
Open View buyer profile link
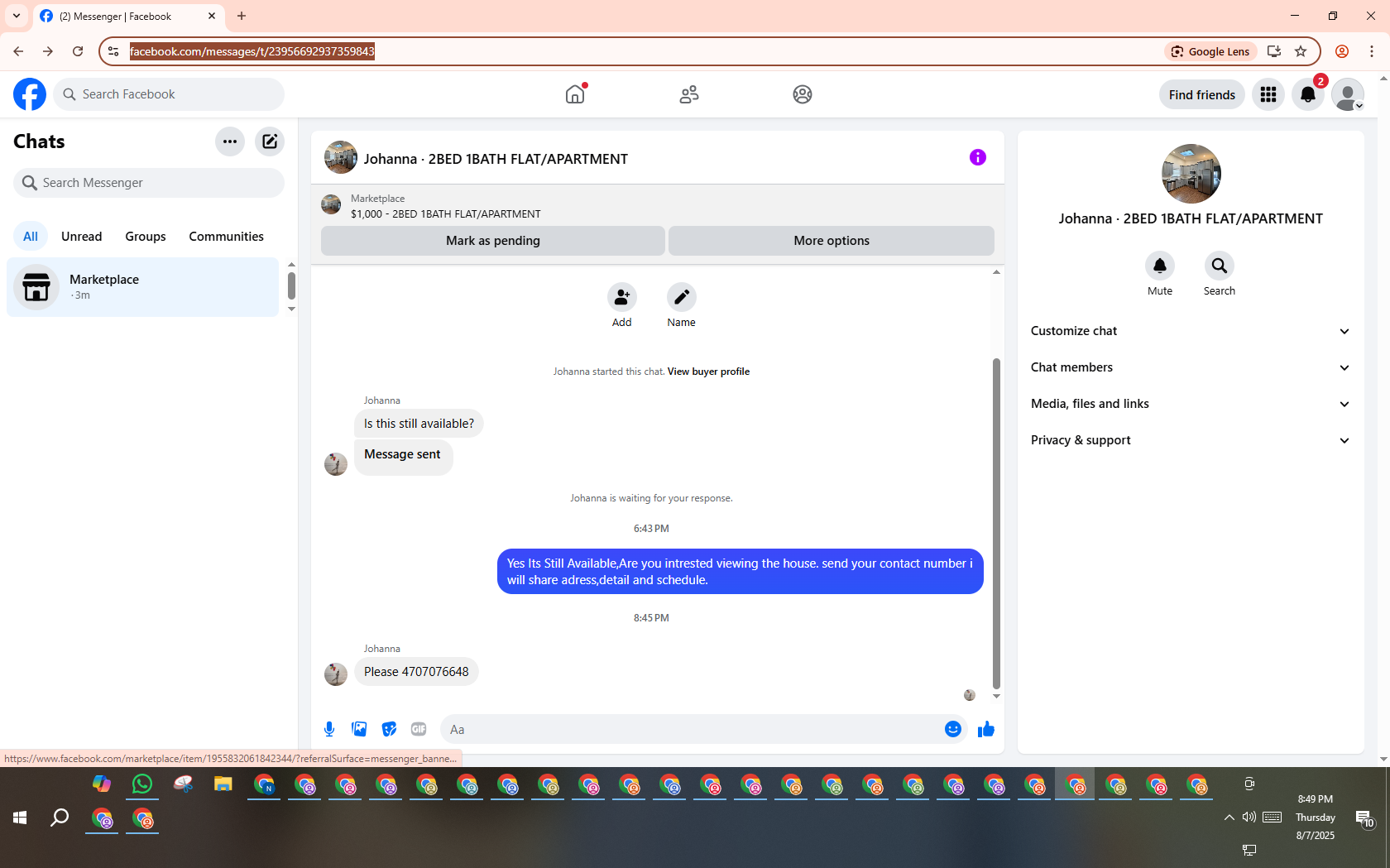pos(709,372)
